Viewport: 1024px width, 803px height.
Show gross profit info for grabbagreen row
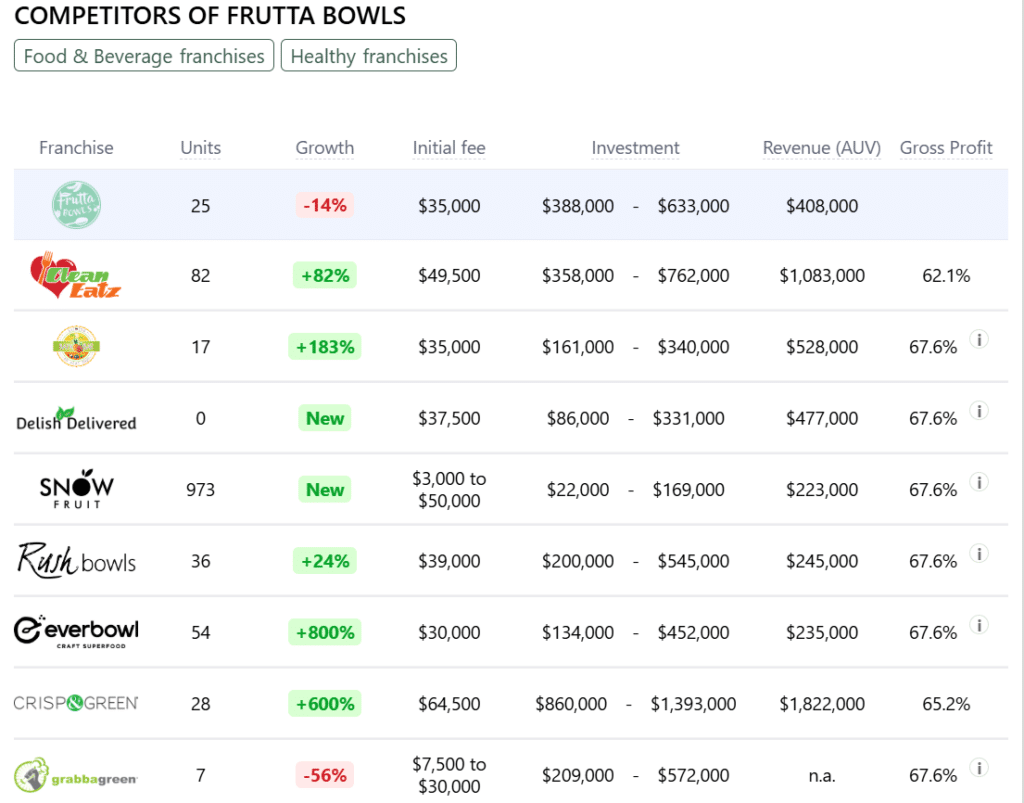pos(979,768)
